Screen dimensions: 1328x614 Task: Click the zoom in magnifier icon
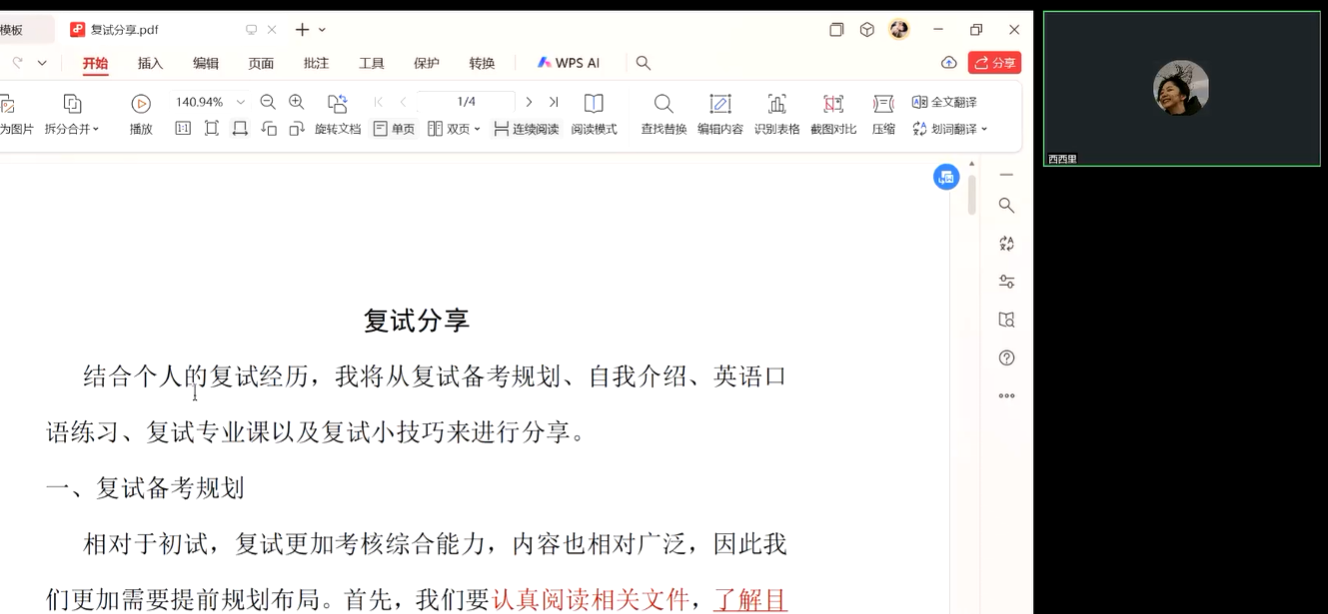point(296,102)
